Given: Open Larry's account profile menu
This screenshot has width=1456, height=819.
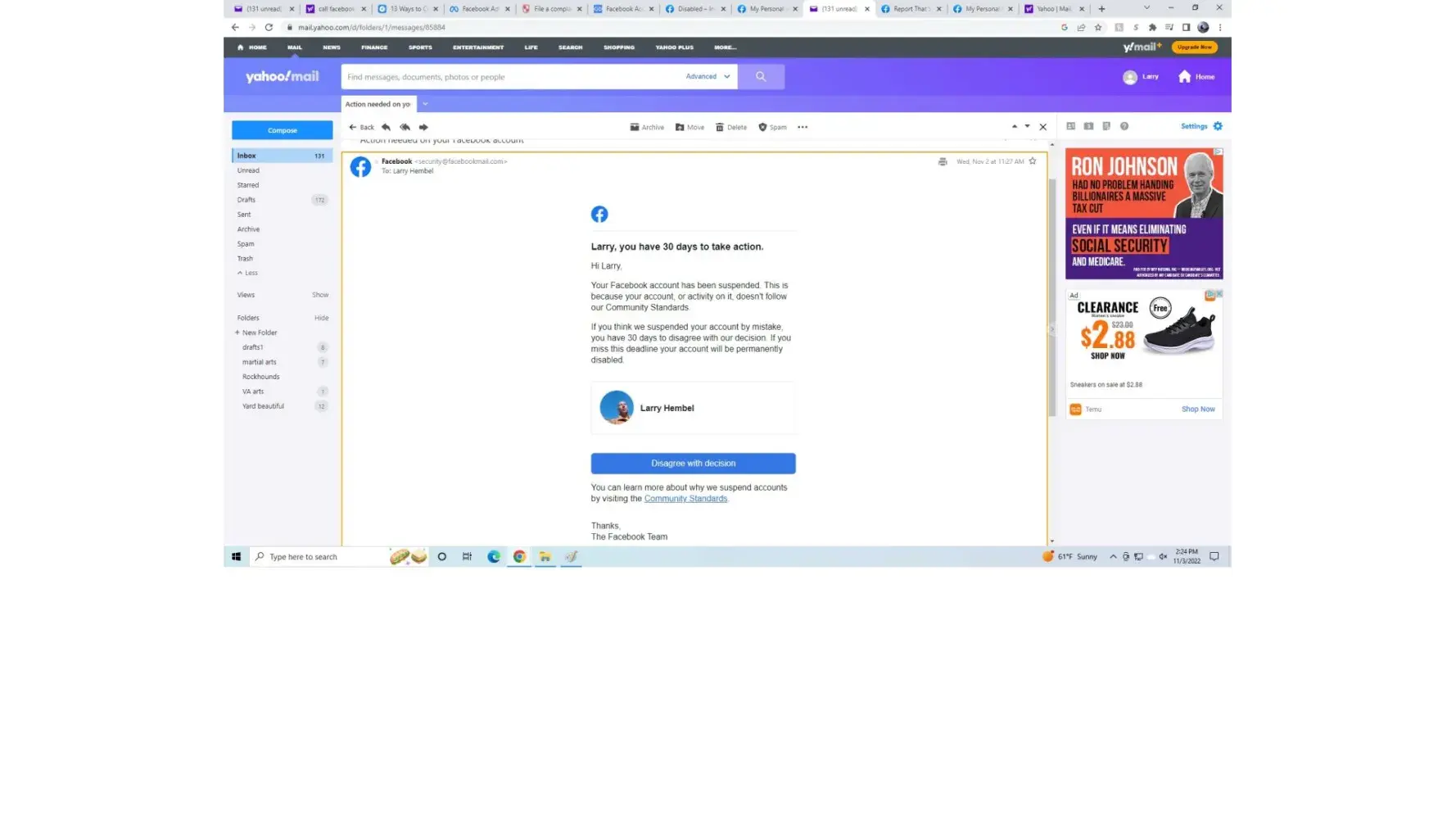Looking at the screenshot, I should pyautogui.click(x=1141, y=77).
